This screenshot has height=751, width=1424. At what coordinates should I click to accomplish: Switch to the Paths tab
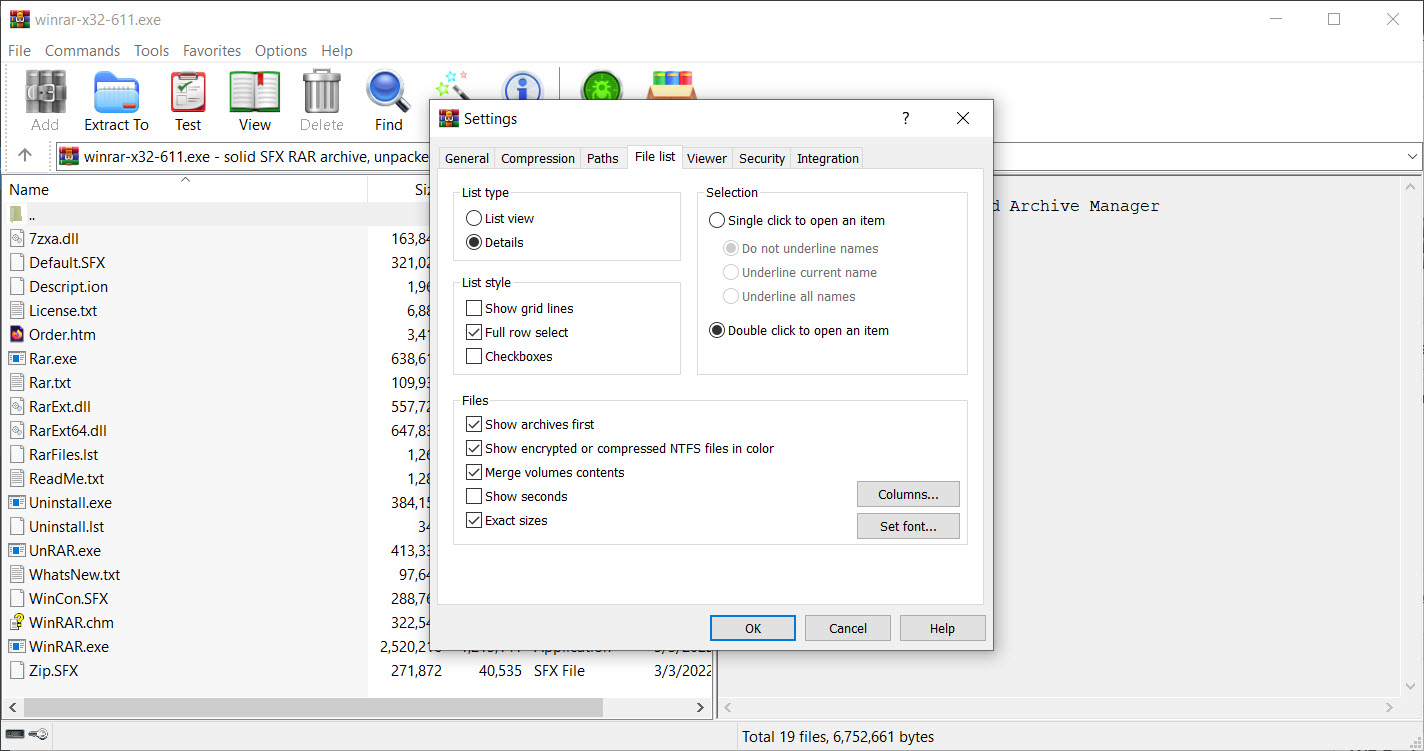[603, 158]
